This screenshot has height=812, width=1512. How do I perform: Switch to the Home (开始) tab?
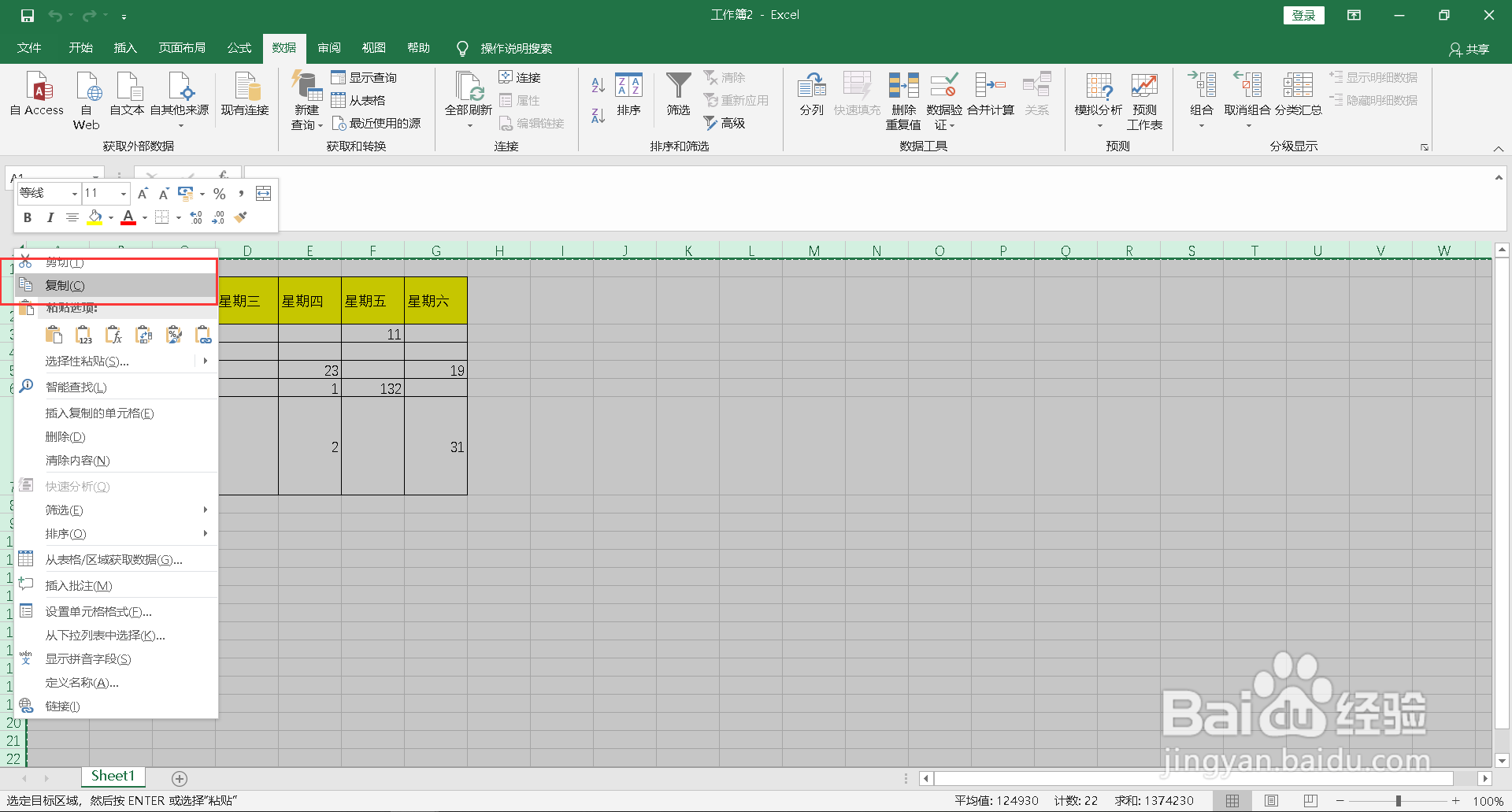click(x=80, y=48)
